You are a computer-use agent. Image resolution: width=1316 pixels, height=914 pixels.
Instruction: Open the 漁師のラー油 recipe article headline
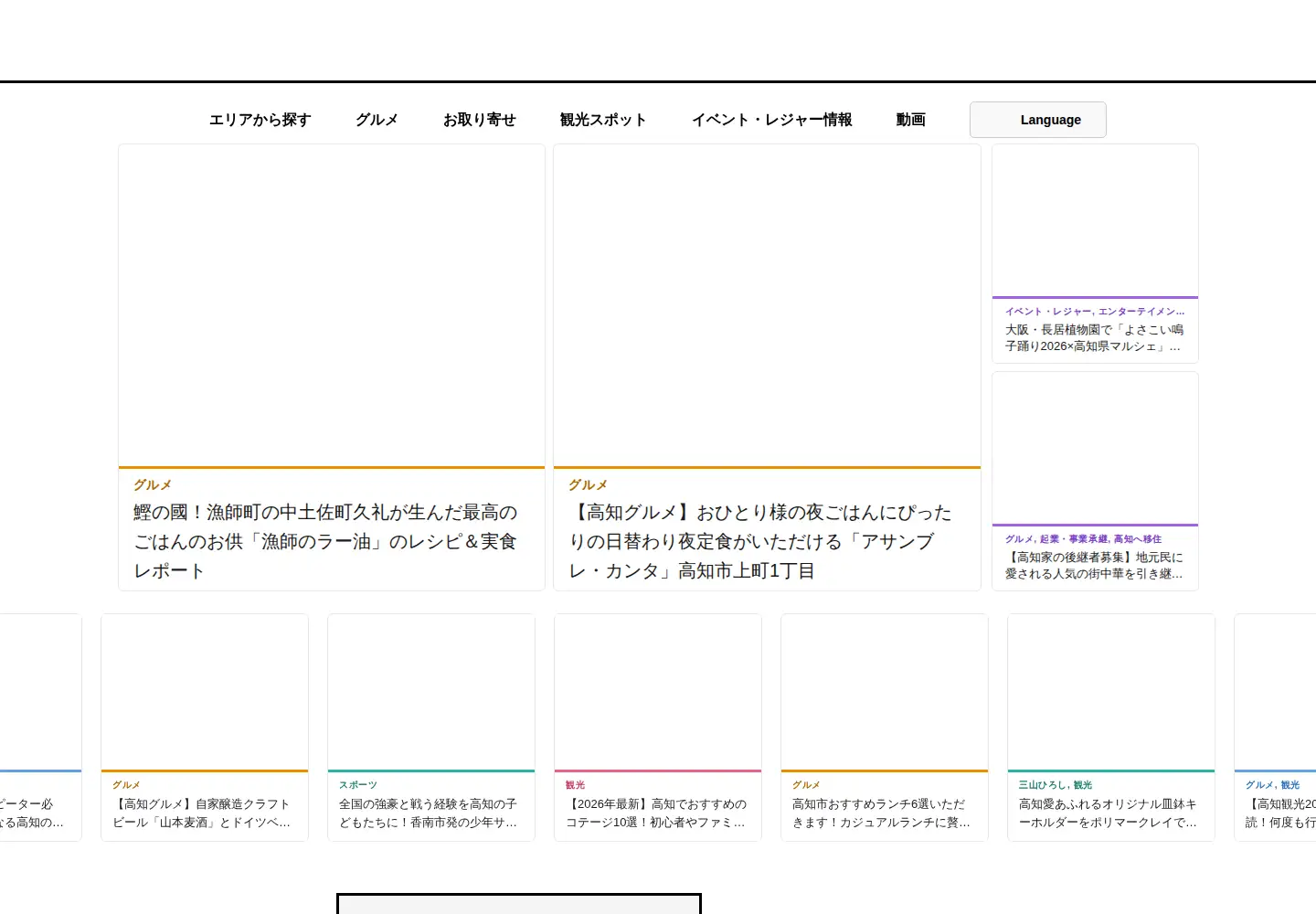325,542
